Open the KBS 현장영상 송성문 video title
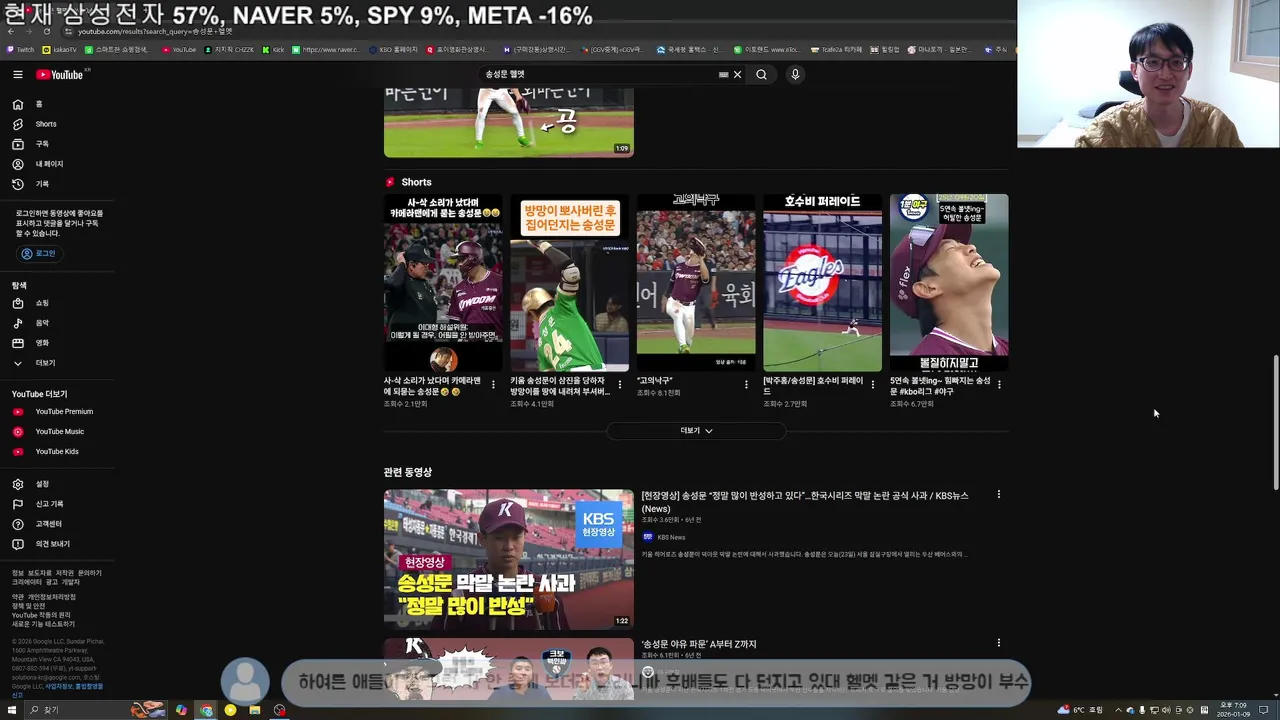1280x720 pixels. 805,502
